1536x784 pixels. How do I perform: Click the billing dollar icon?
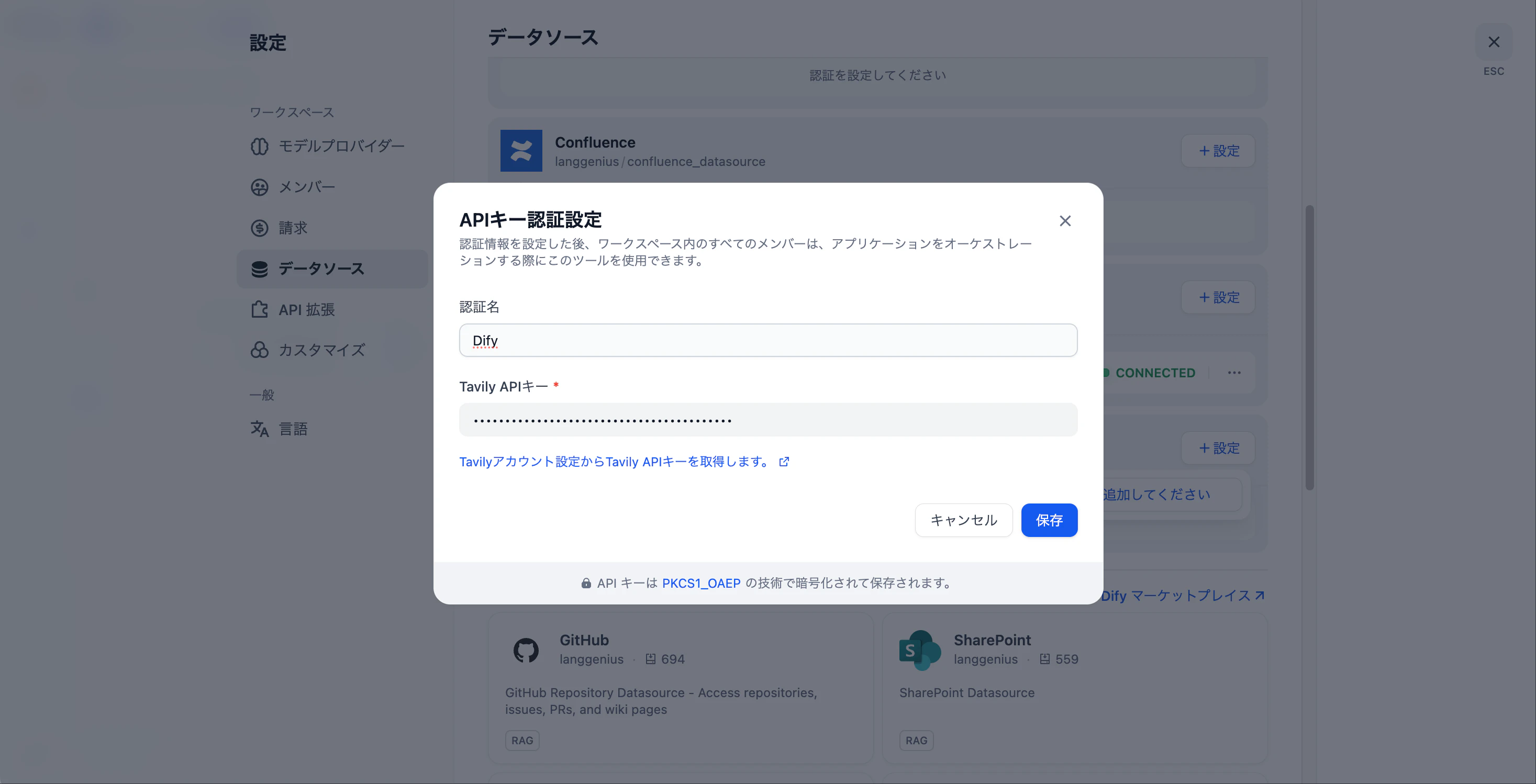pos(259,228)
